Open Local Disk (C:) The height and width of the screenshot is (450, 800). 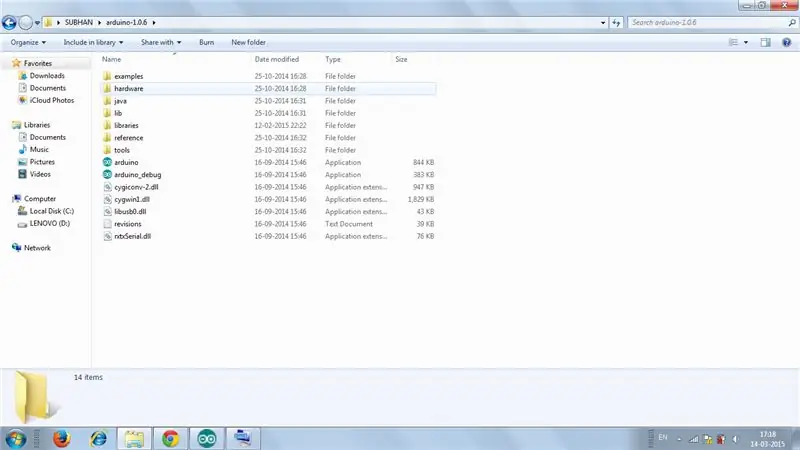tap(52, 211)
